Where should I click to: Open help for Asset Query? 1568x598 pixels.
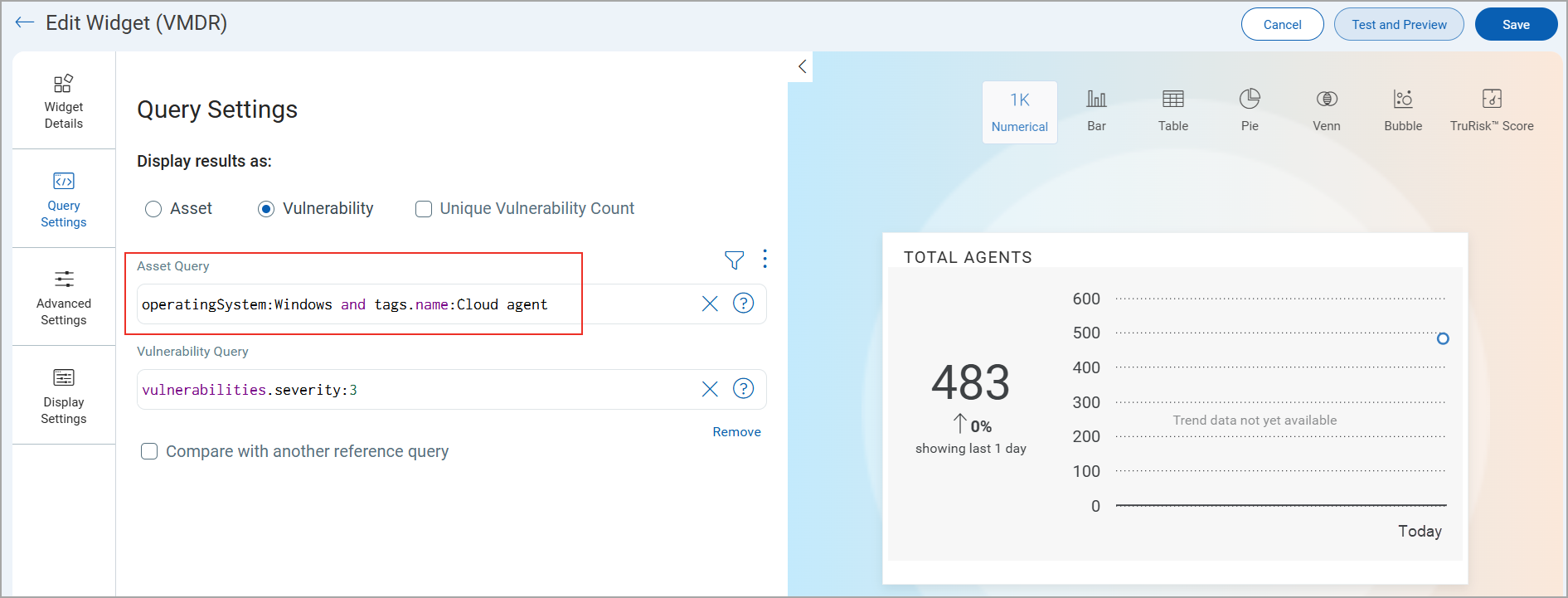(x=744, y=304)
